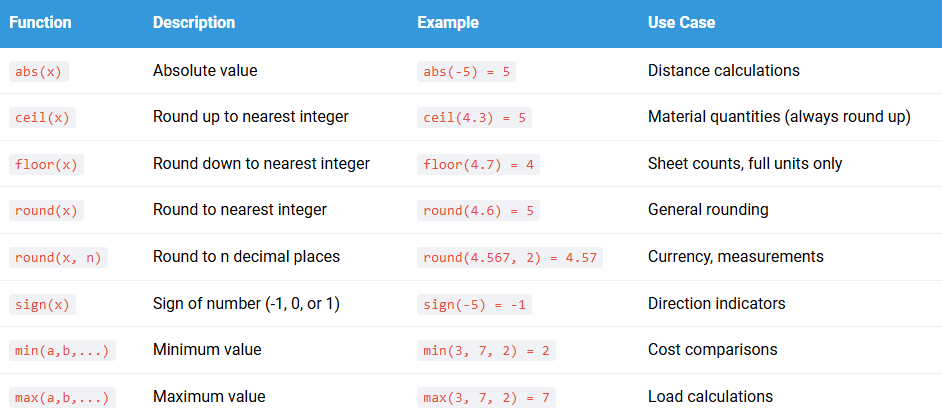The image size is (942, 409).
Task: Select round(x) in the Function column
Action: [46, 211]
